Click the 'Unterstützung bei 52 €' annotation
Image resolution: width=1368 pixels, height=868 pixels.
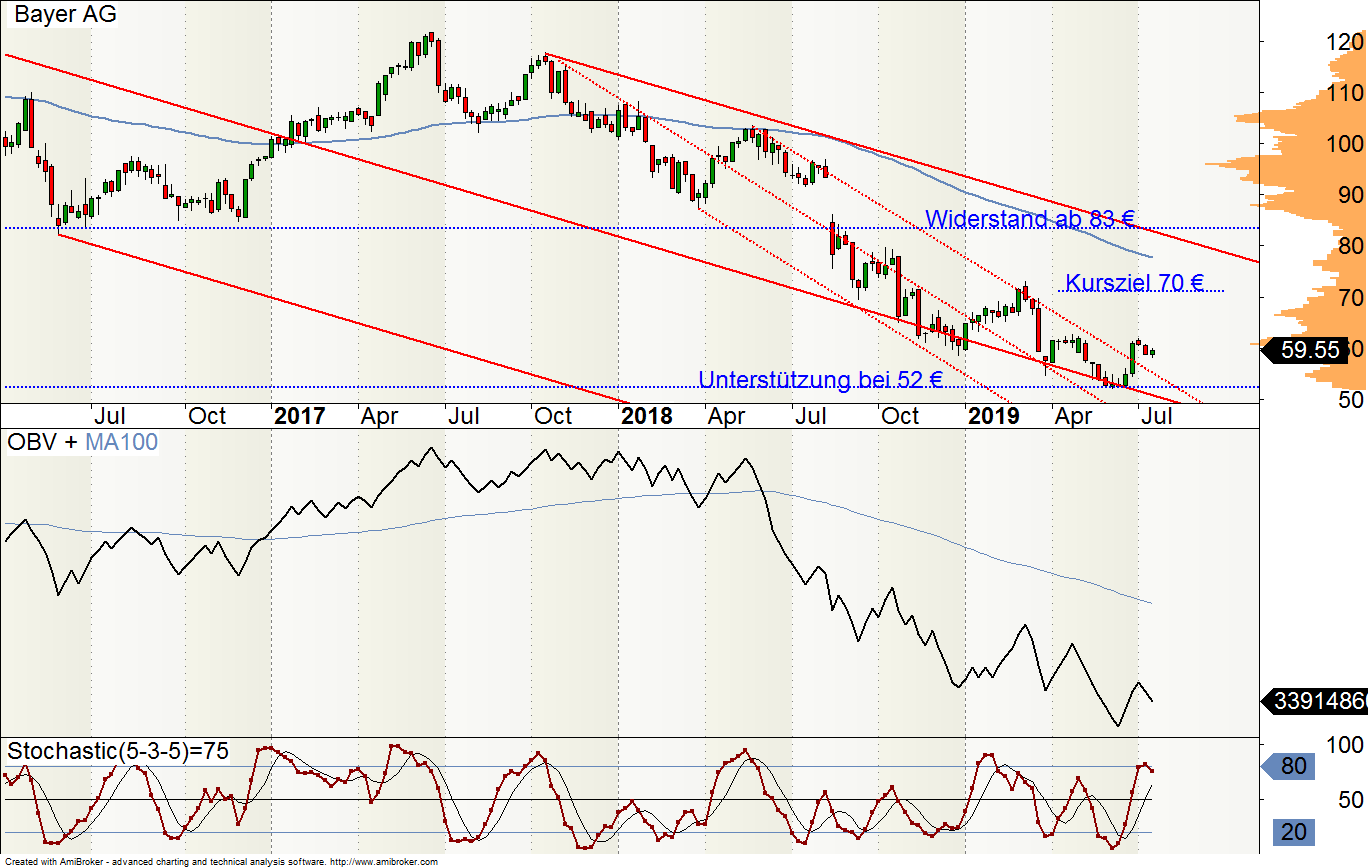(821, 380)
